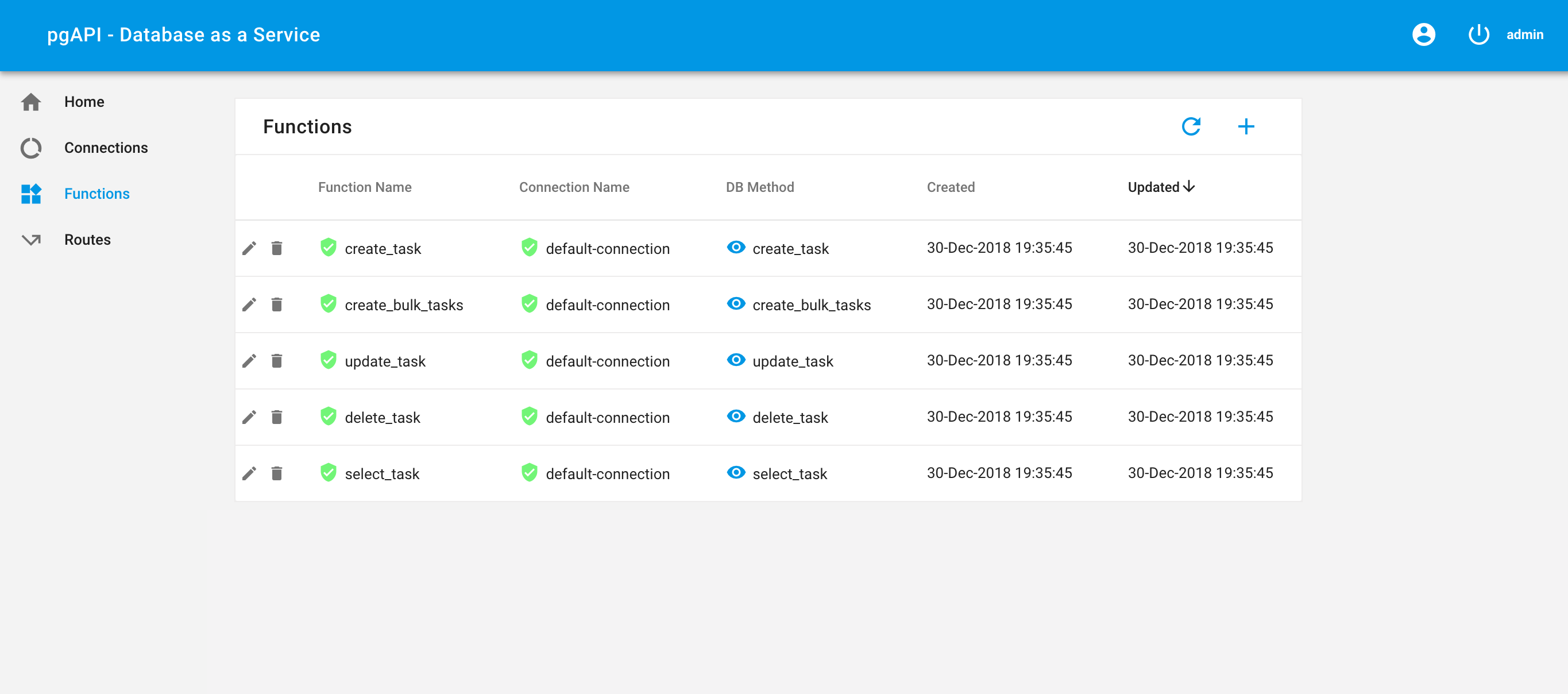Viewport: 1568px width, 694px height.
Task: Click the Functions sidebar widgets icon
Action: pyautogui.click(x=31, y=194)
